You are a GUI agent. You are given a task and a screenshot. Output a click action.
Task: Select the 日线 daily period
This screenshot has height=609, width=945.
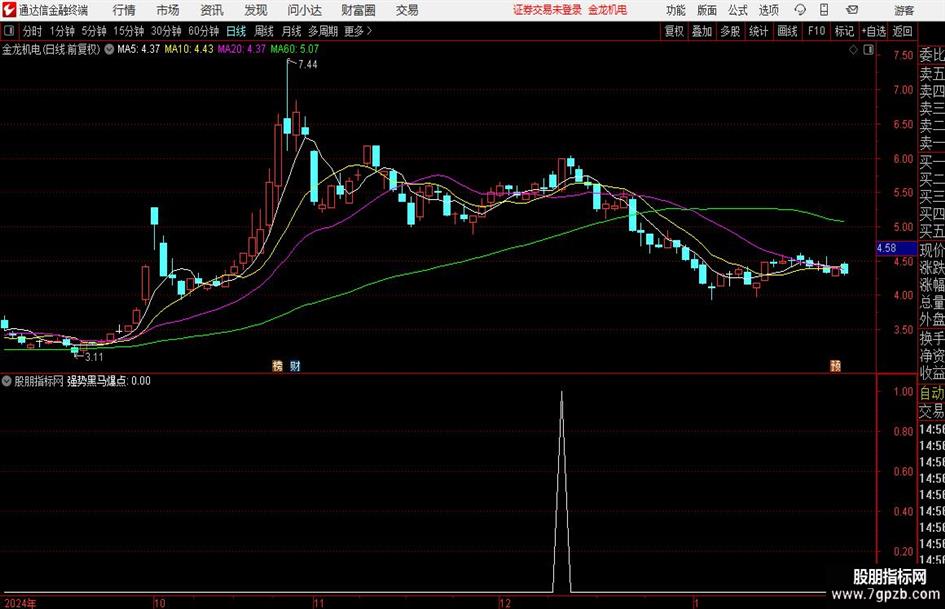click(236, 31)
